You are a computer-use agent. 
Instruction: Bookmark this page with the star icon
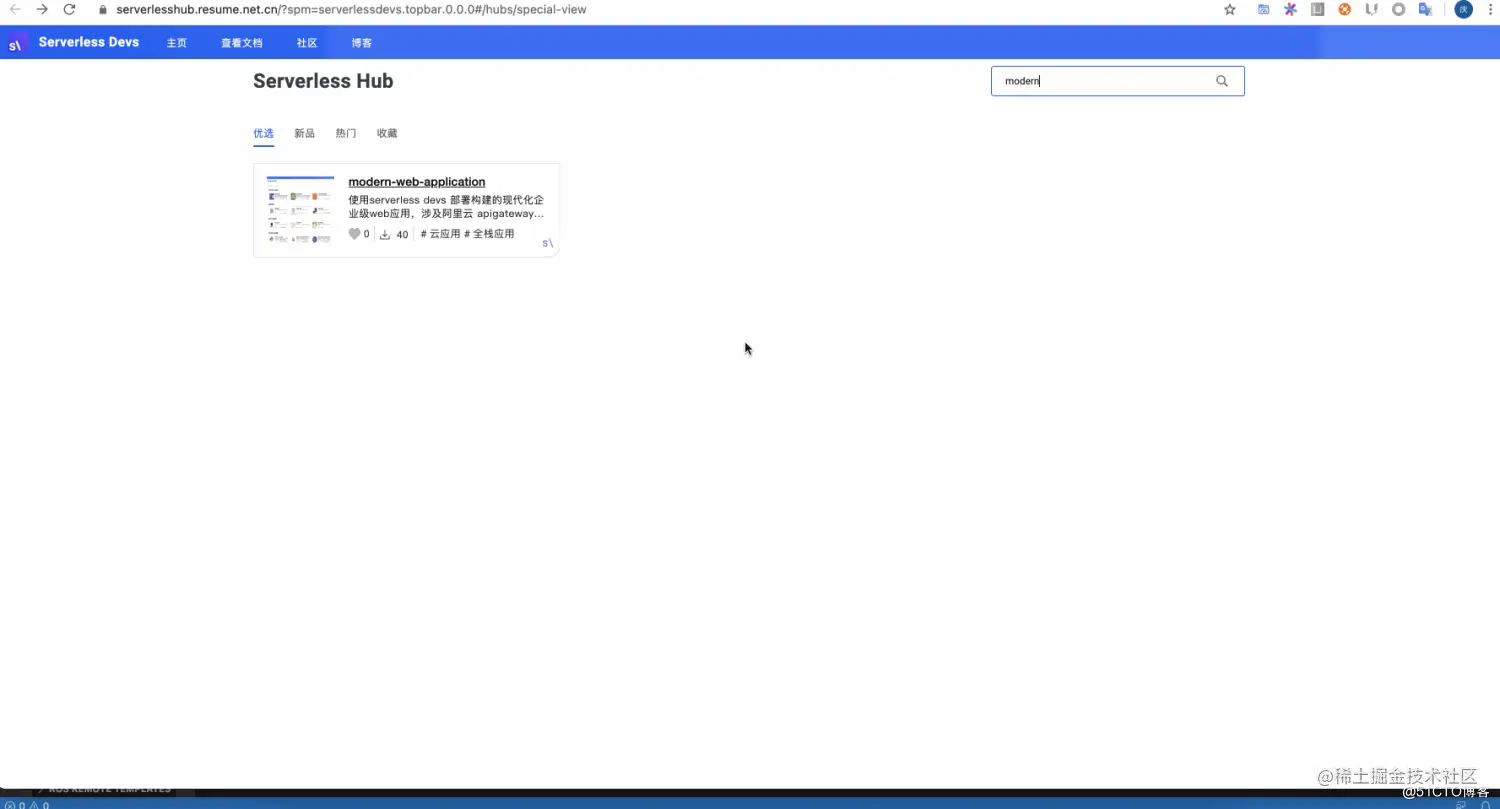[1230, 9]
